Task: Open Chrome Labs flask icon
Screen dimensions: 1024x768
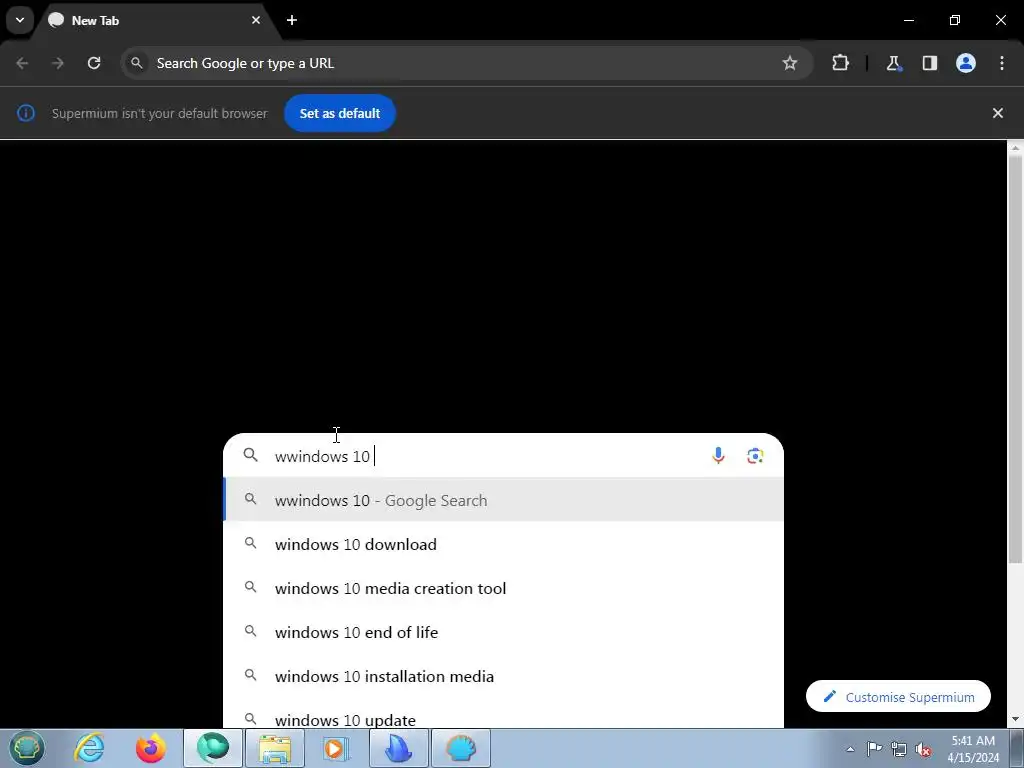Action: click(x=893, y=63)
